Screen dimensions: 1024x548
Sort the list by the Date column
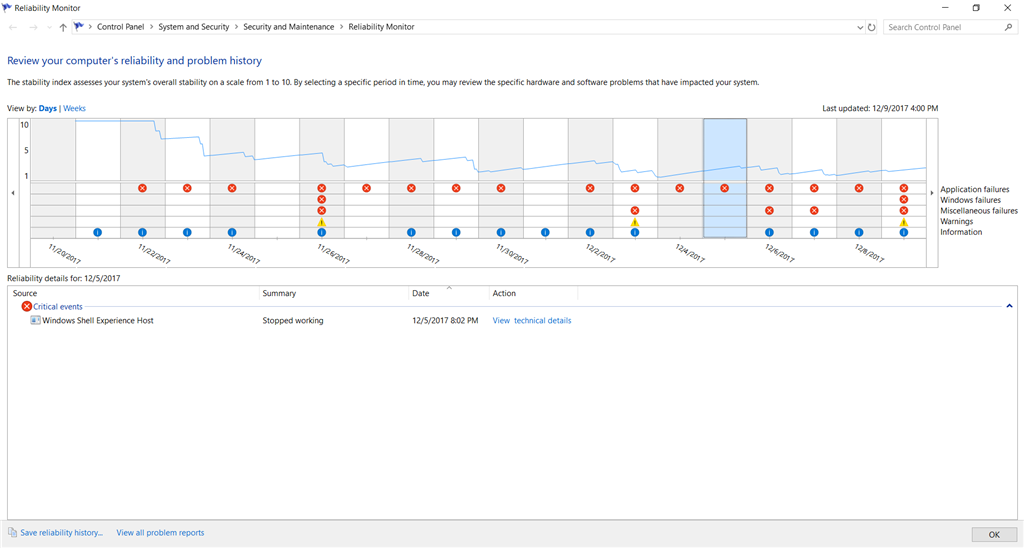[x=420, y=293]
